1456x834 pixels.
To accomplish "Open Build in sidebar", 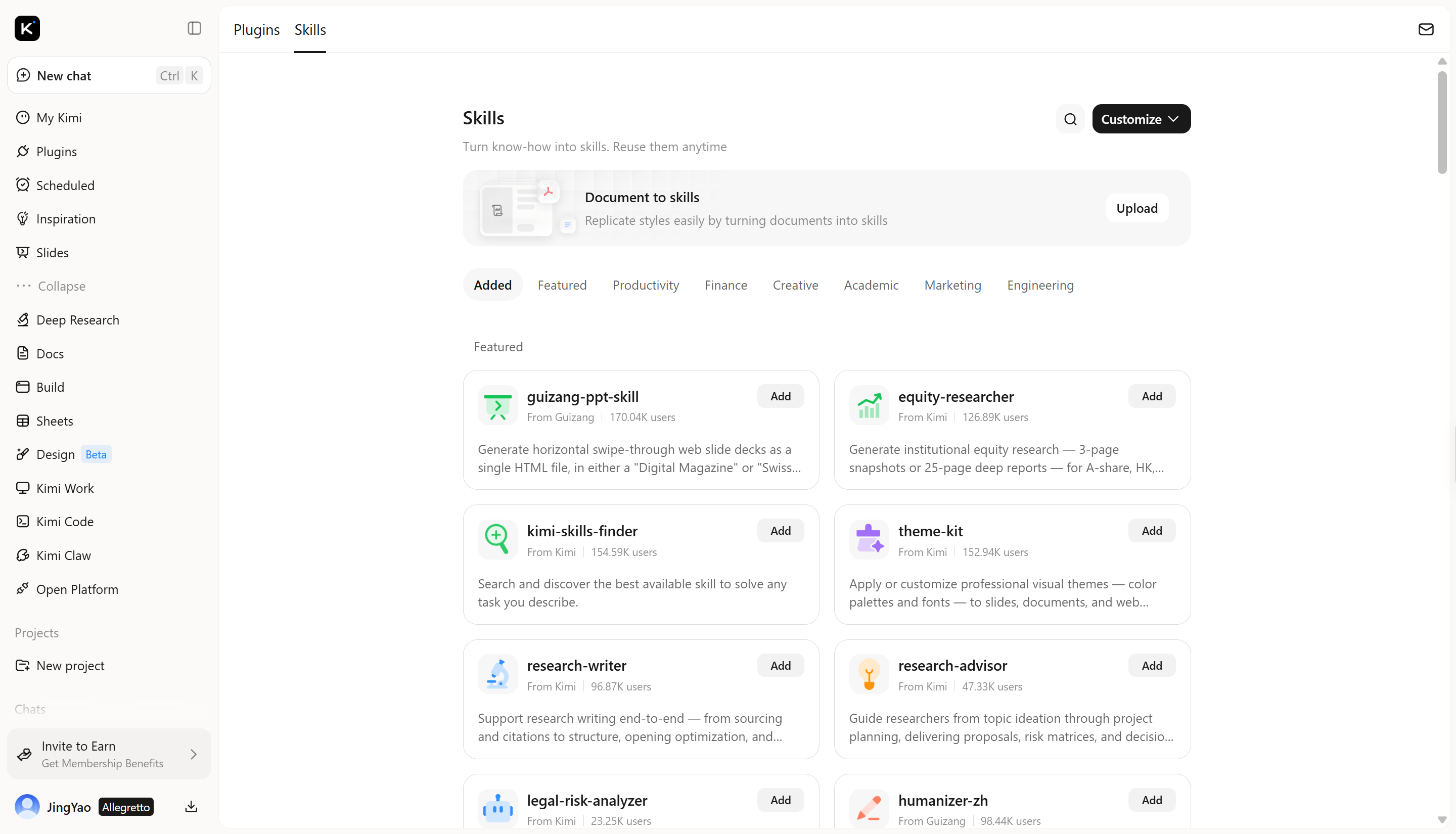I will (109, 387).
